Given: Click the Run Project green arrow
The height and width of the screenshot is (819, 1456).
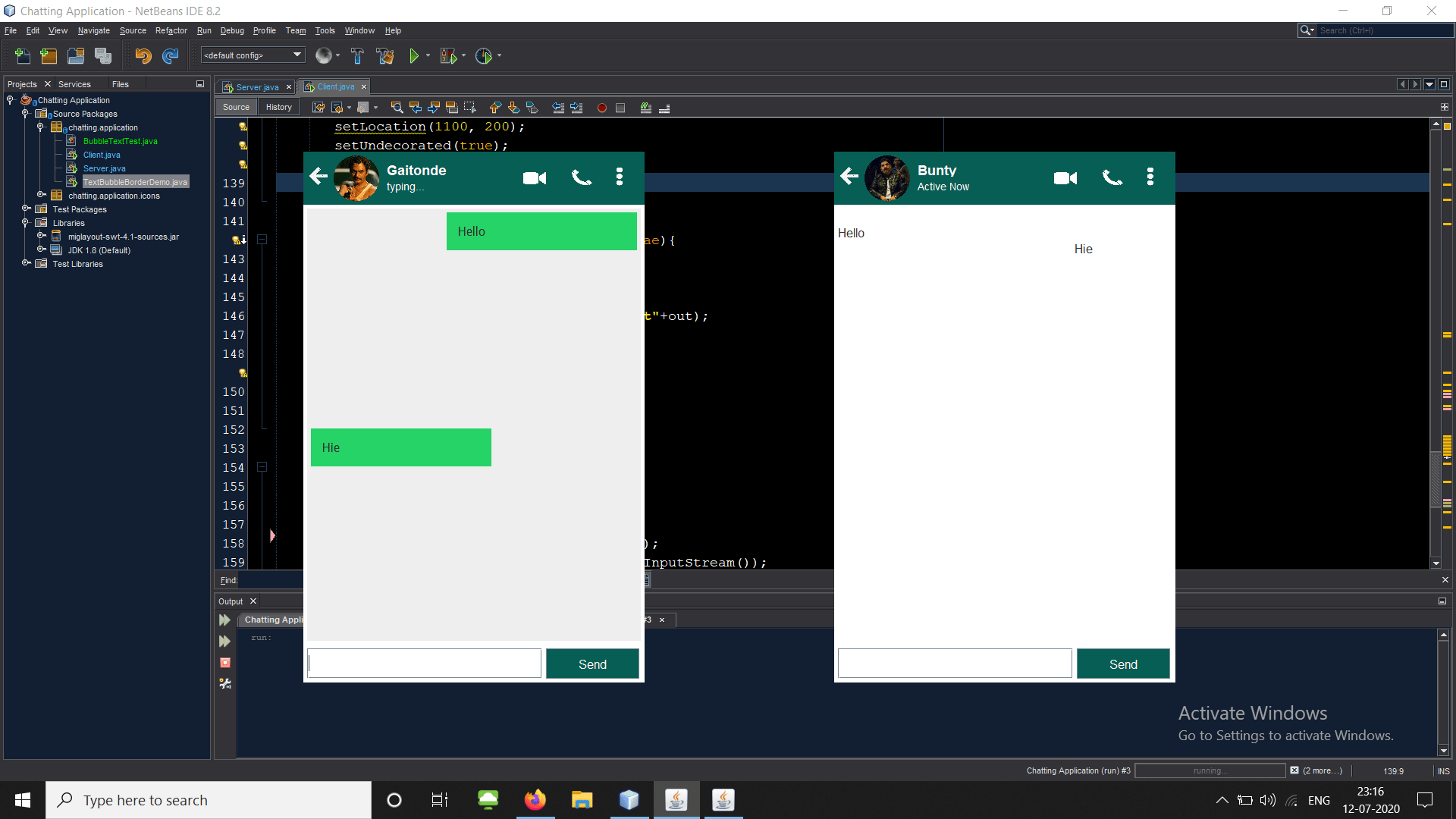Looking at the screenshot, I should [x=414, y=55].
